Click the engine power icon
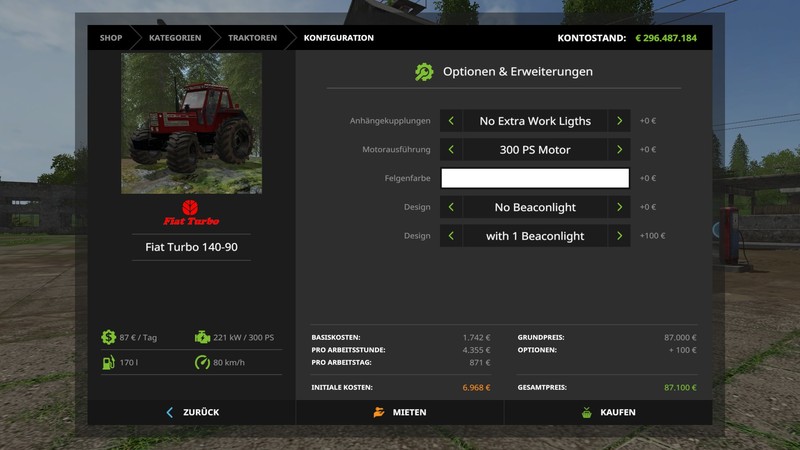This screenshot has height=450, width=800. coord(203,338)
